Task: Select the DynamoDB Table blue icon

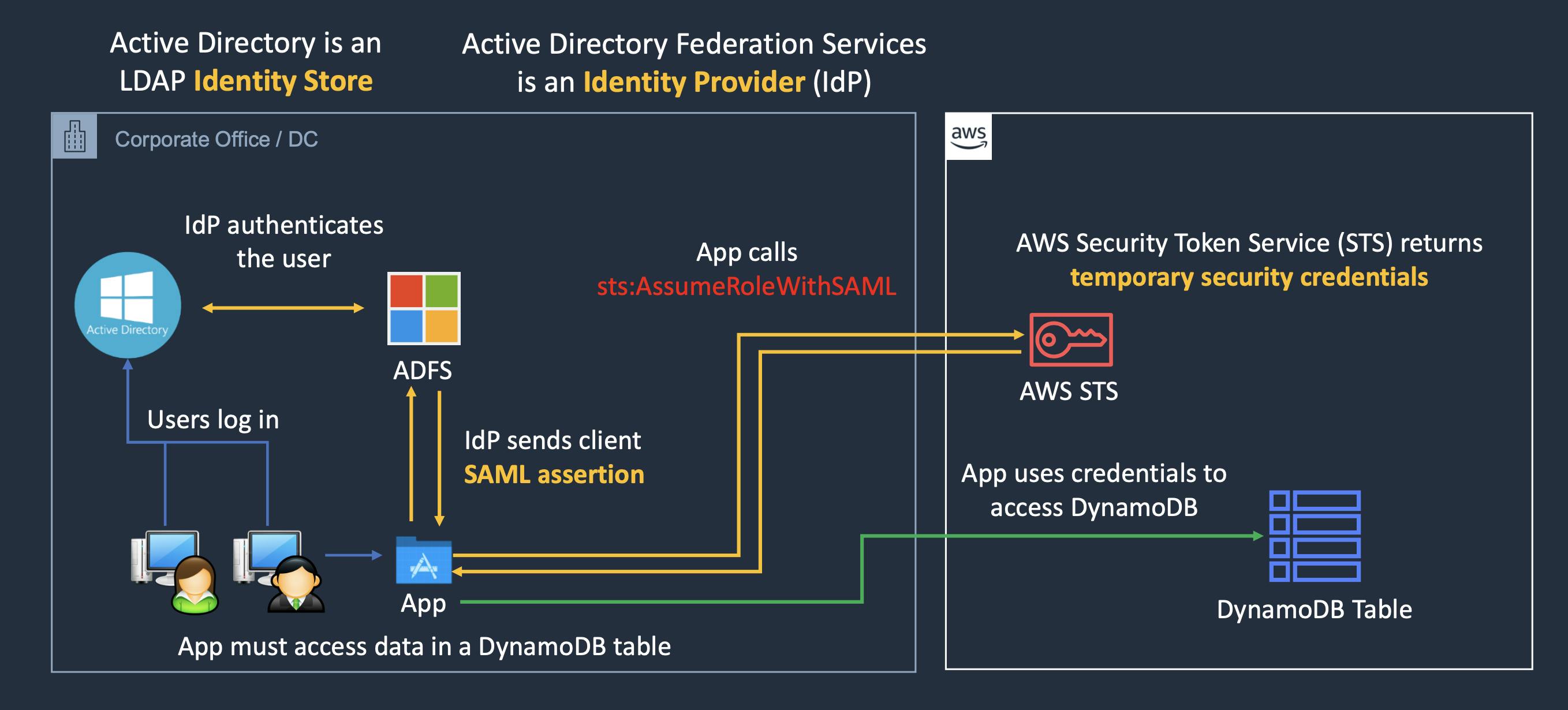Action: coord(1315,536)
